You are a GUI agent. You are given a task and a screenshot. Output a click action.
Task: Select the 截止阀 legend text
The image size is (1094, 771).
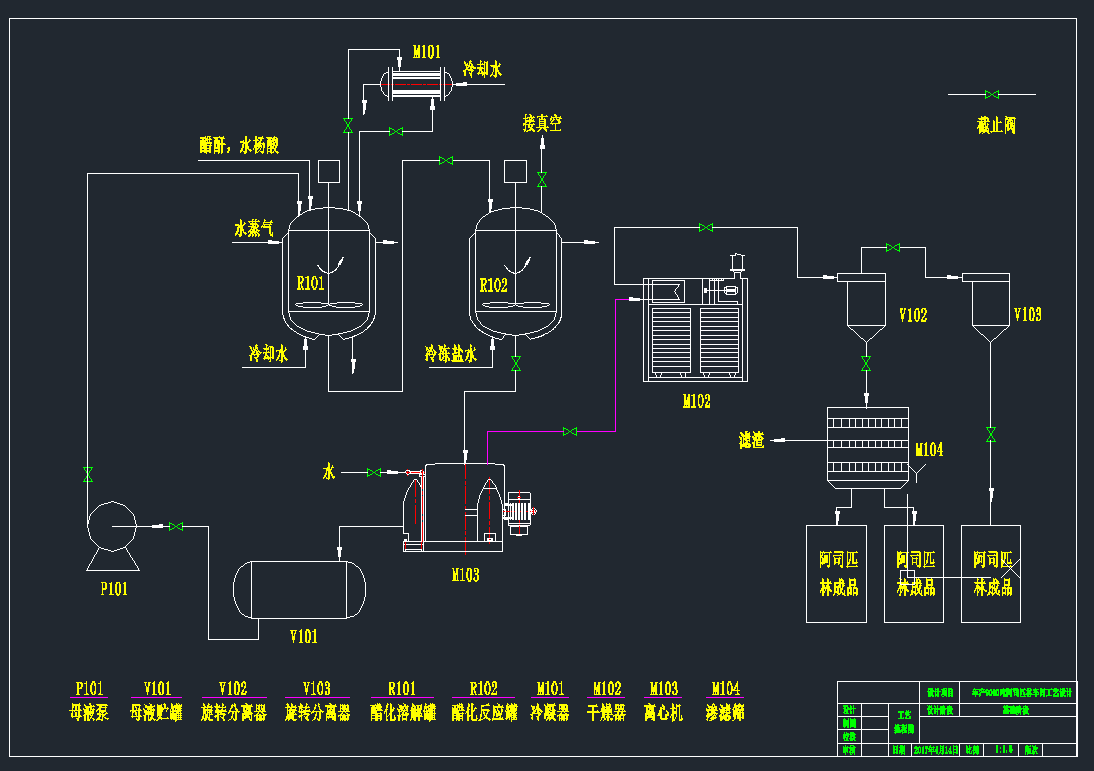(x=996, y=126)
